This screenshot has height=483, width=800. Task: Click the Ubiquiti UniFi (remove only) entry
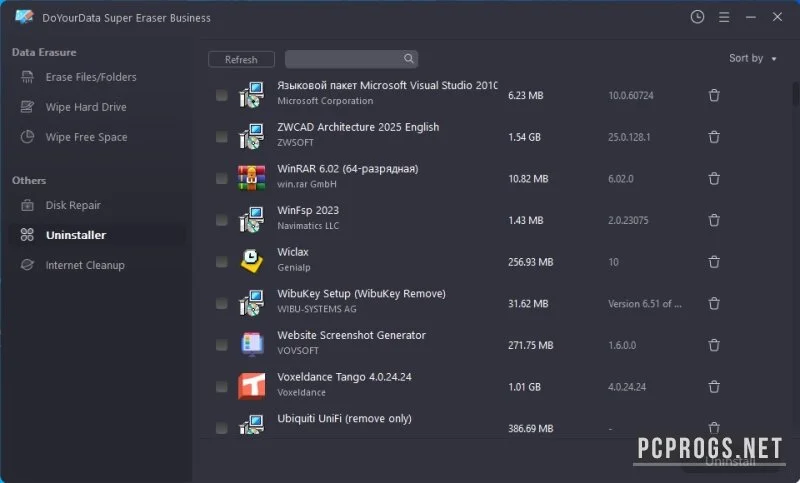(x=344, y=418)
